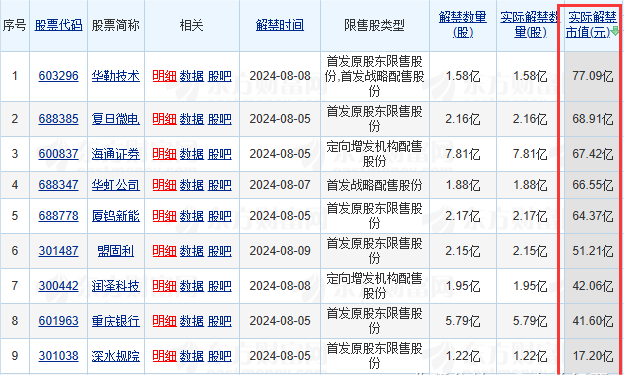Click 实际解禁市值(元) column header link
Screen dimensions: 624x375
pos(591,25)
